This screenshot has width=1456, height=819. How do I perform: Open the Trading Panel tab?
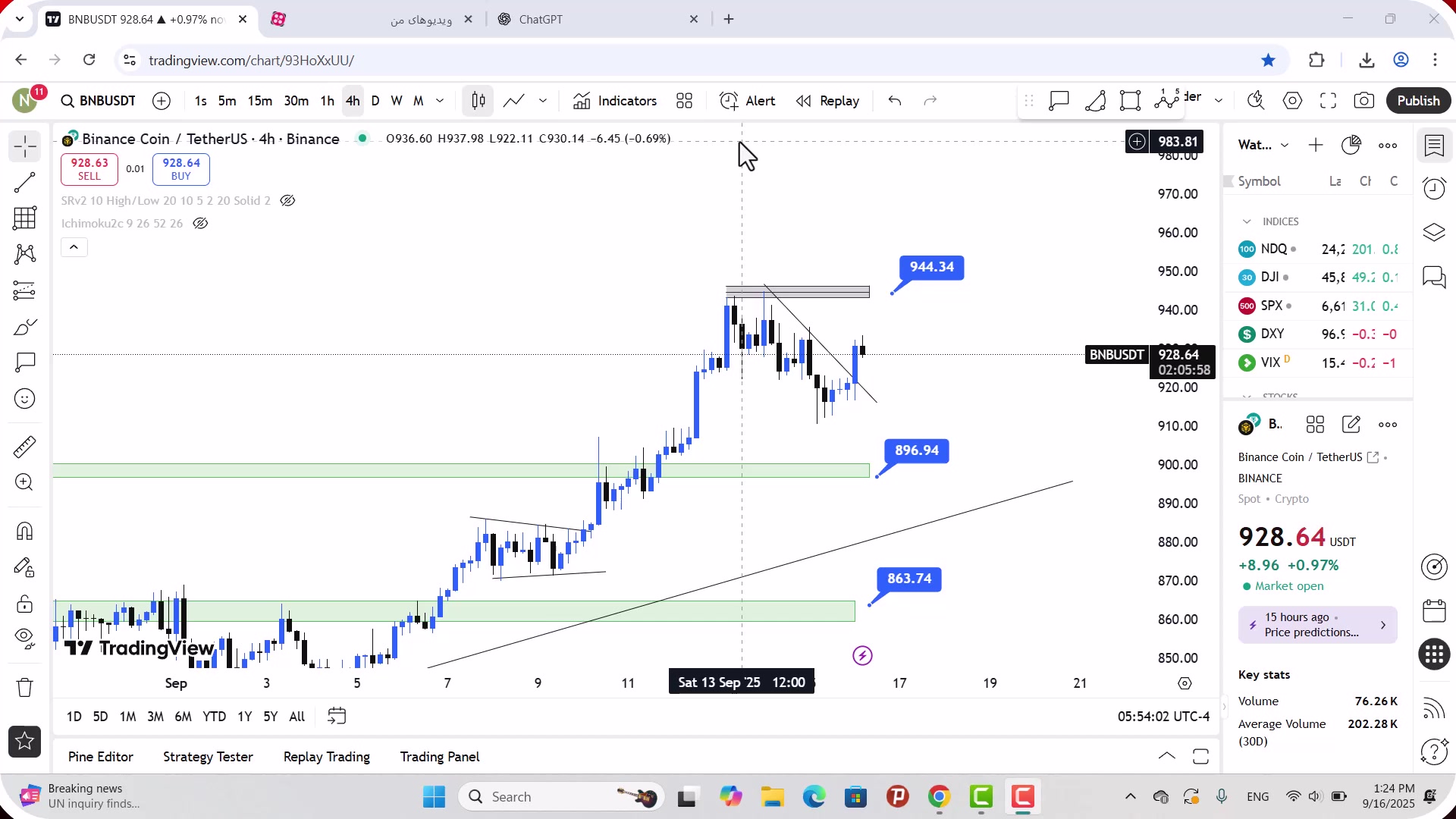(x=440, y=757)
